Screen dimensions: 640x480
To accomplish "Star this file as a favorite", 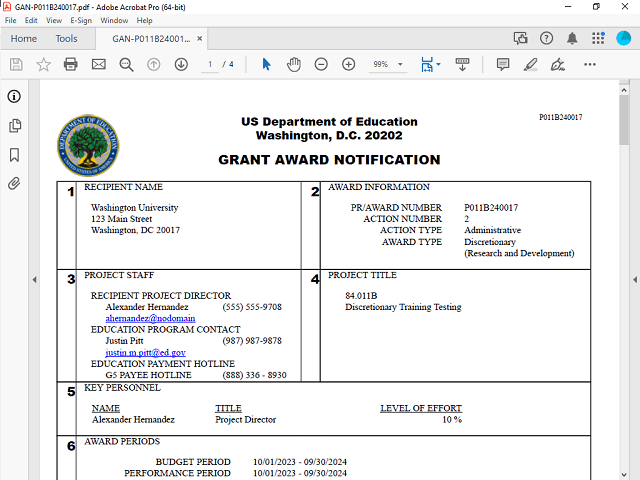I will 44,64.
